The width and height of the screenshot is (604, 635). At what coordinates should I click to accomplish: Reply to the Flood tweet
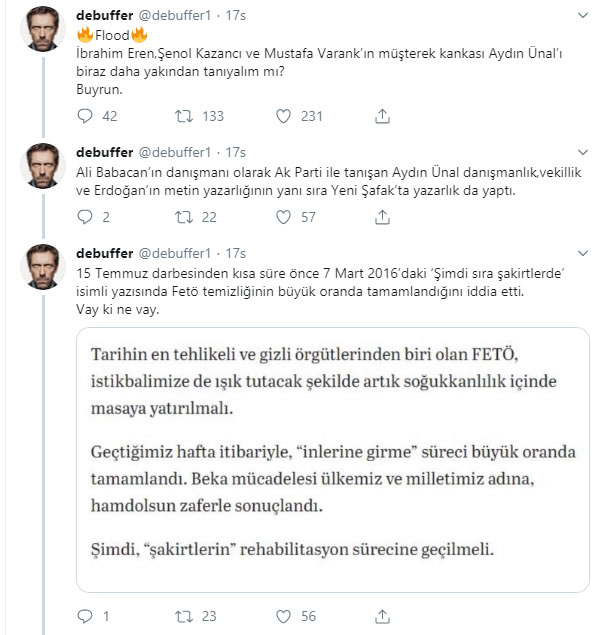[86, 116]
